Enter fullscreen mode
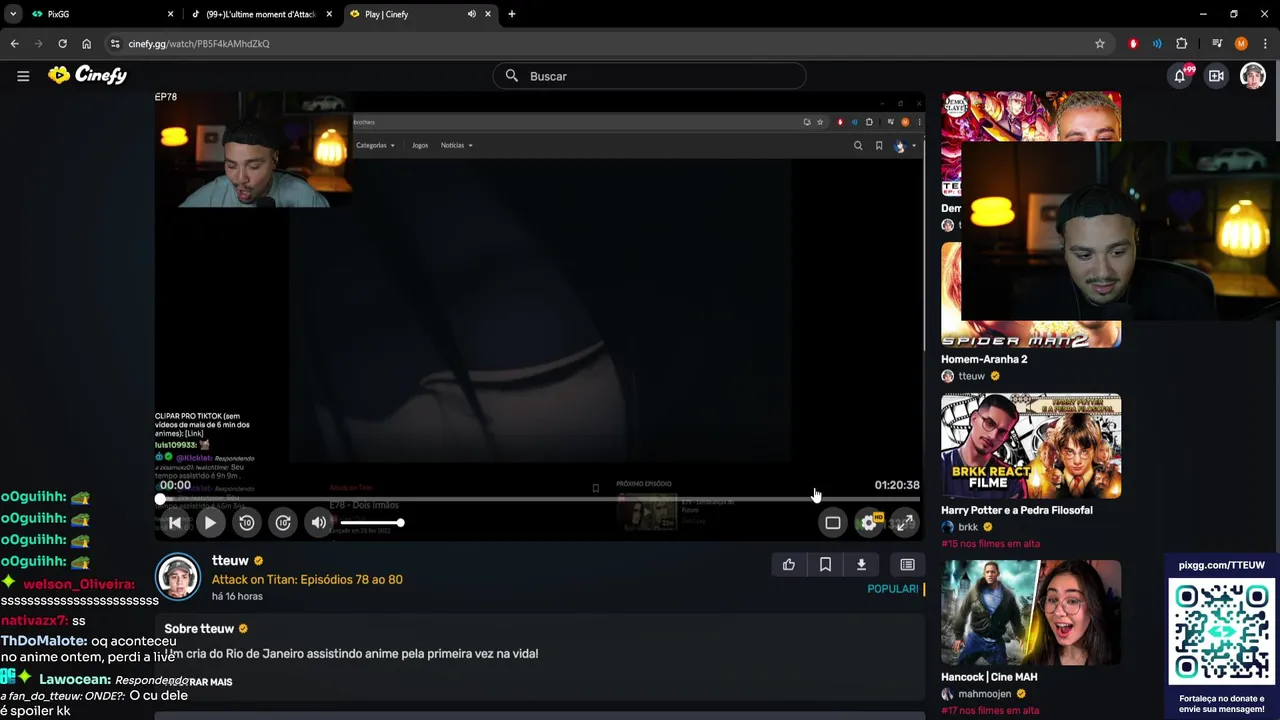 point(904,522)
